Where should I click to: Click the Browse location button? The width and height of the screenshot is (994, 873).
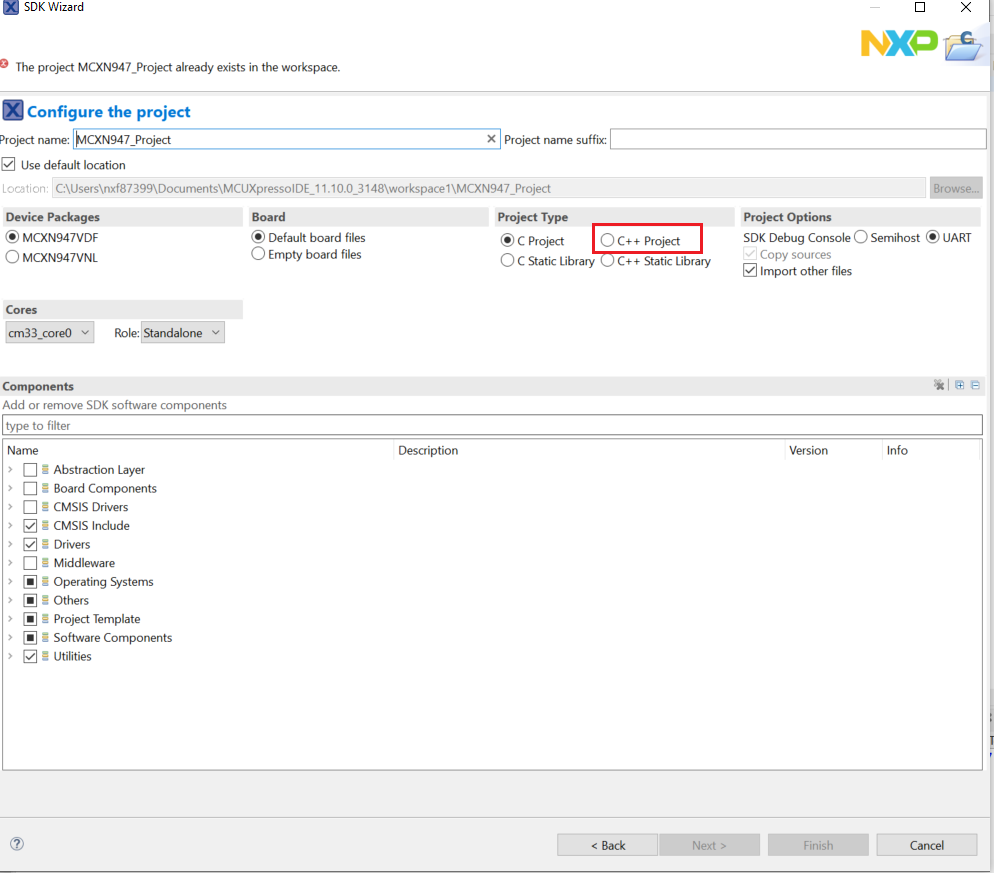coord(956,188)
